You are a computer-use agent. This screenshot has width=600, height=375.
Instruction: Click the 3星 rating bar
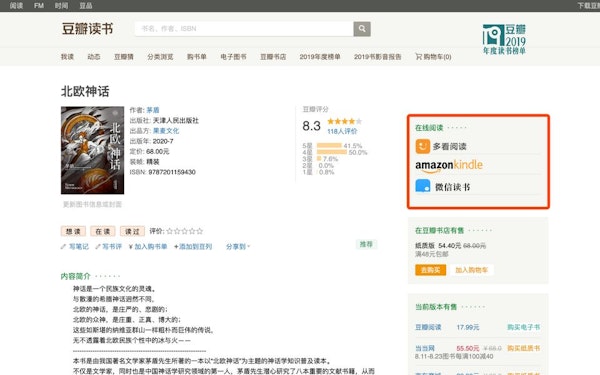[x=319, y=158]
